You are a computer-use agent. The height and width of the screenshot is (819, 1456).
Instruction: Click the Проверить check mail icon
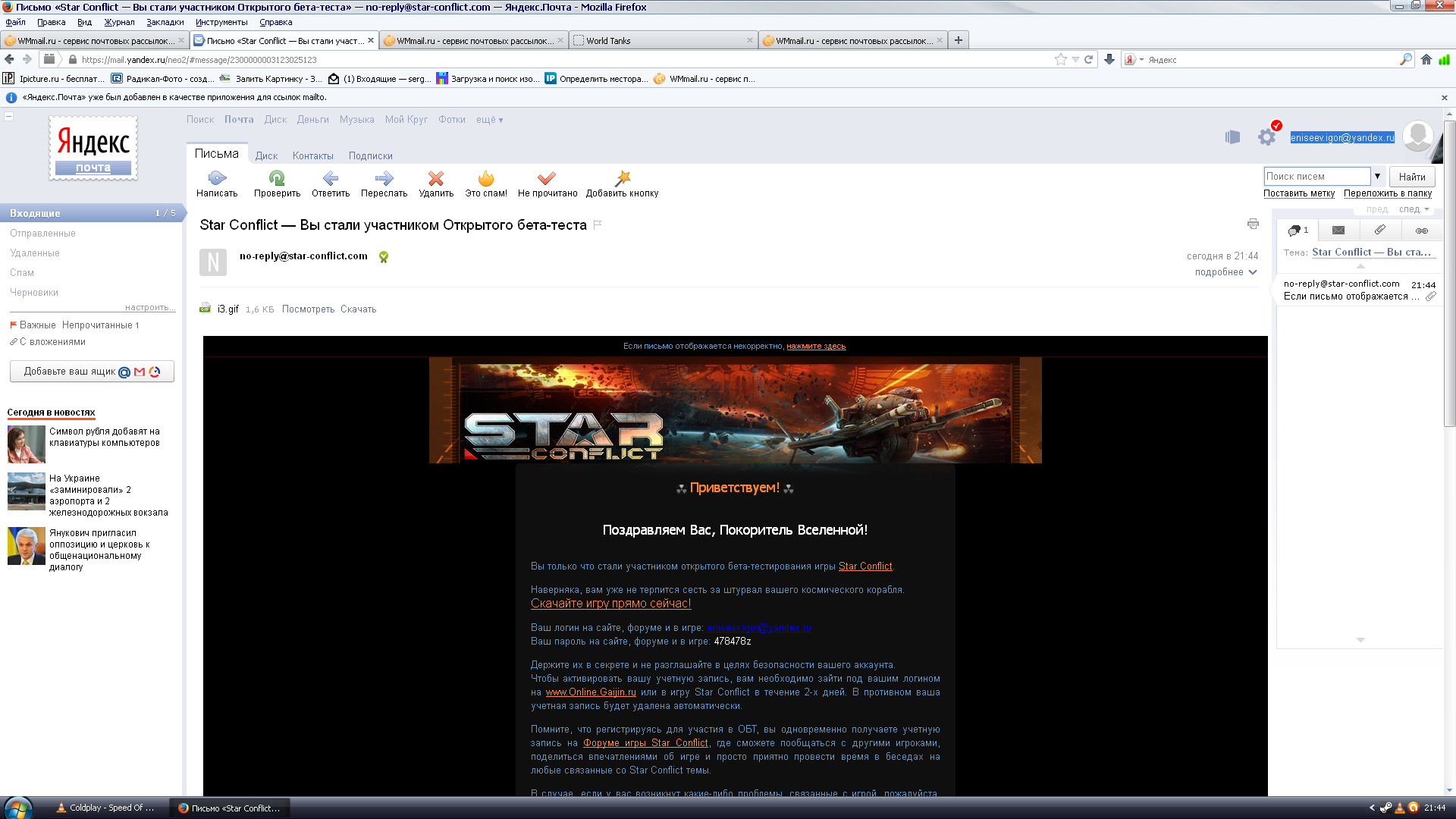(x=277, y=178)
